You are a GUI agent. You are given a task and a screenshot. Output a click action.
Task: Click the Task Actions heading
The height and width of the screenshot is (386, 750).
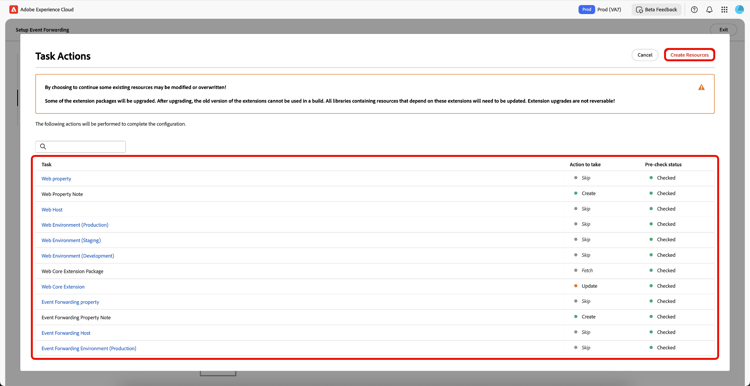[x=63, y=56]
